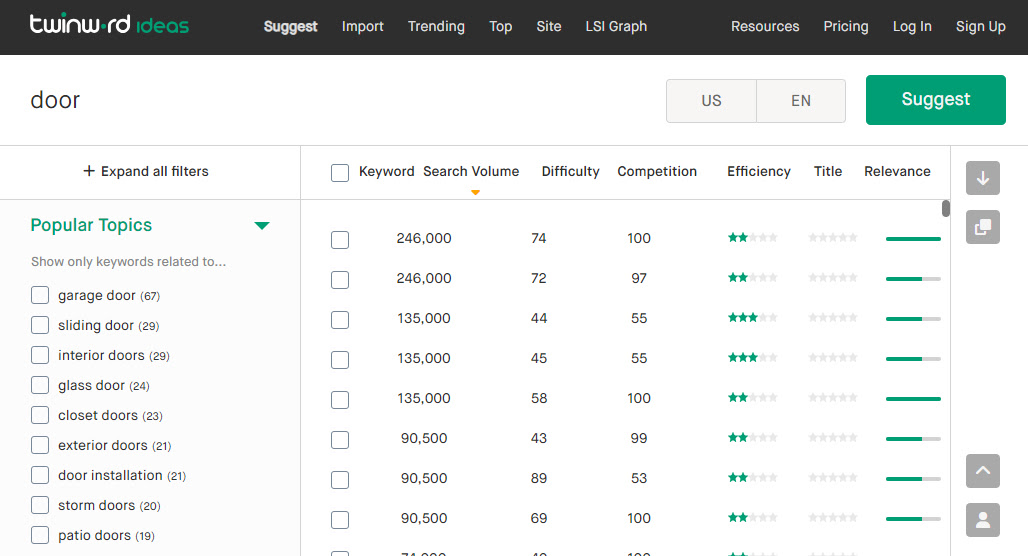
Task: Check the row with volume 90,500 difficulty 69
Action: click(x=340, y=520)
